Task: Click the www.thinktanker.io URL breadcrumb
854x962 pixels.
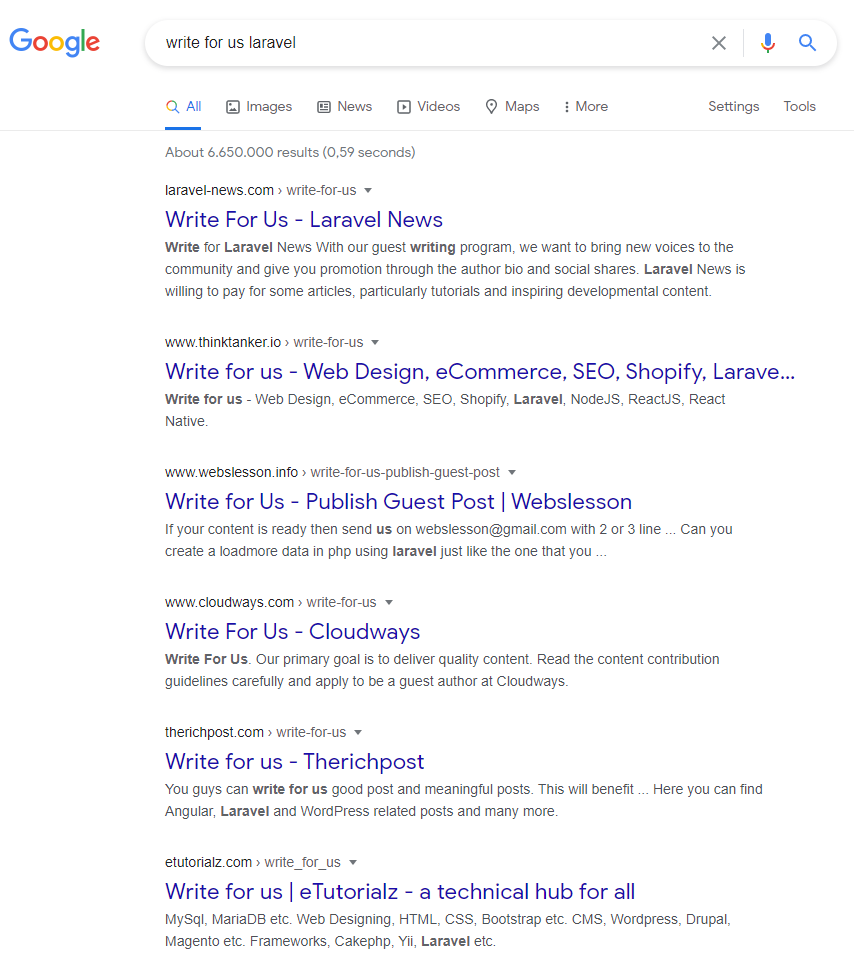Action: tap(264, 343)
